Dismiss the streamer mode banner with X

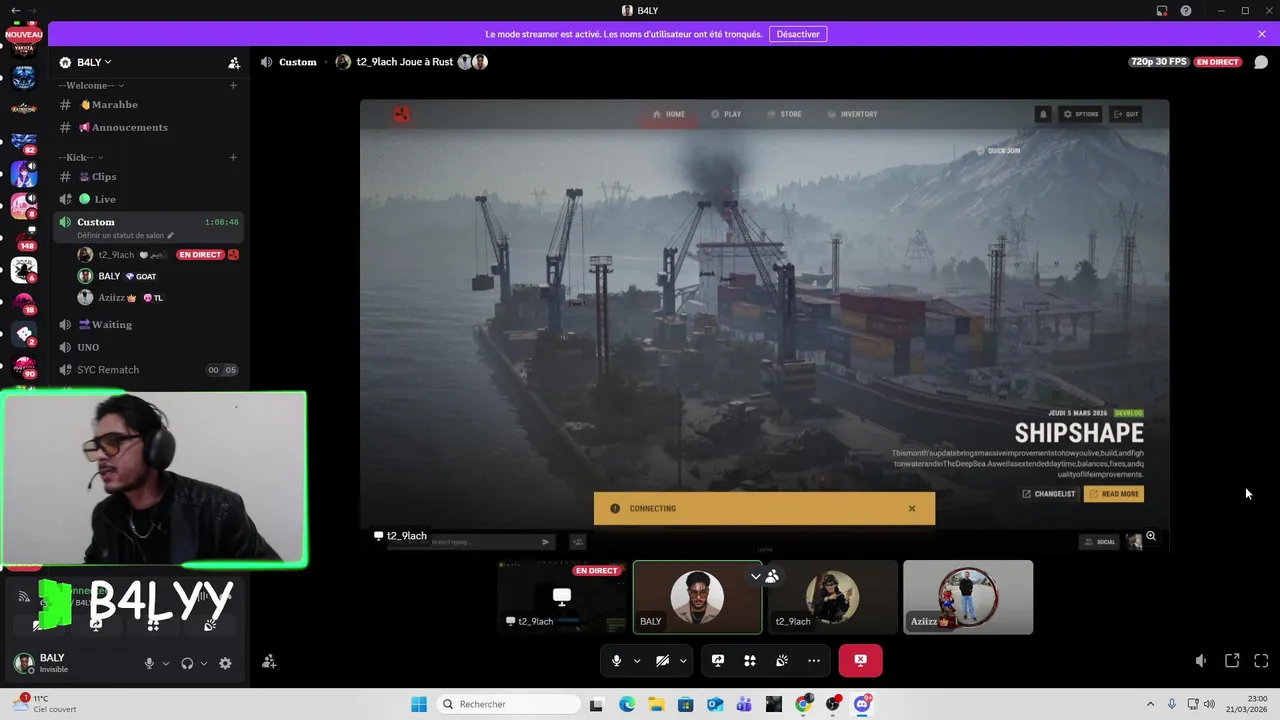[x=1262, y=34]
